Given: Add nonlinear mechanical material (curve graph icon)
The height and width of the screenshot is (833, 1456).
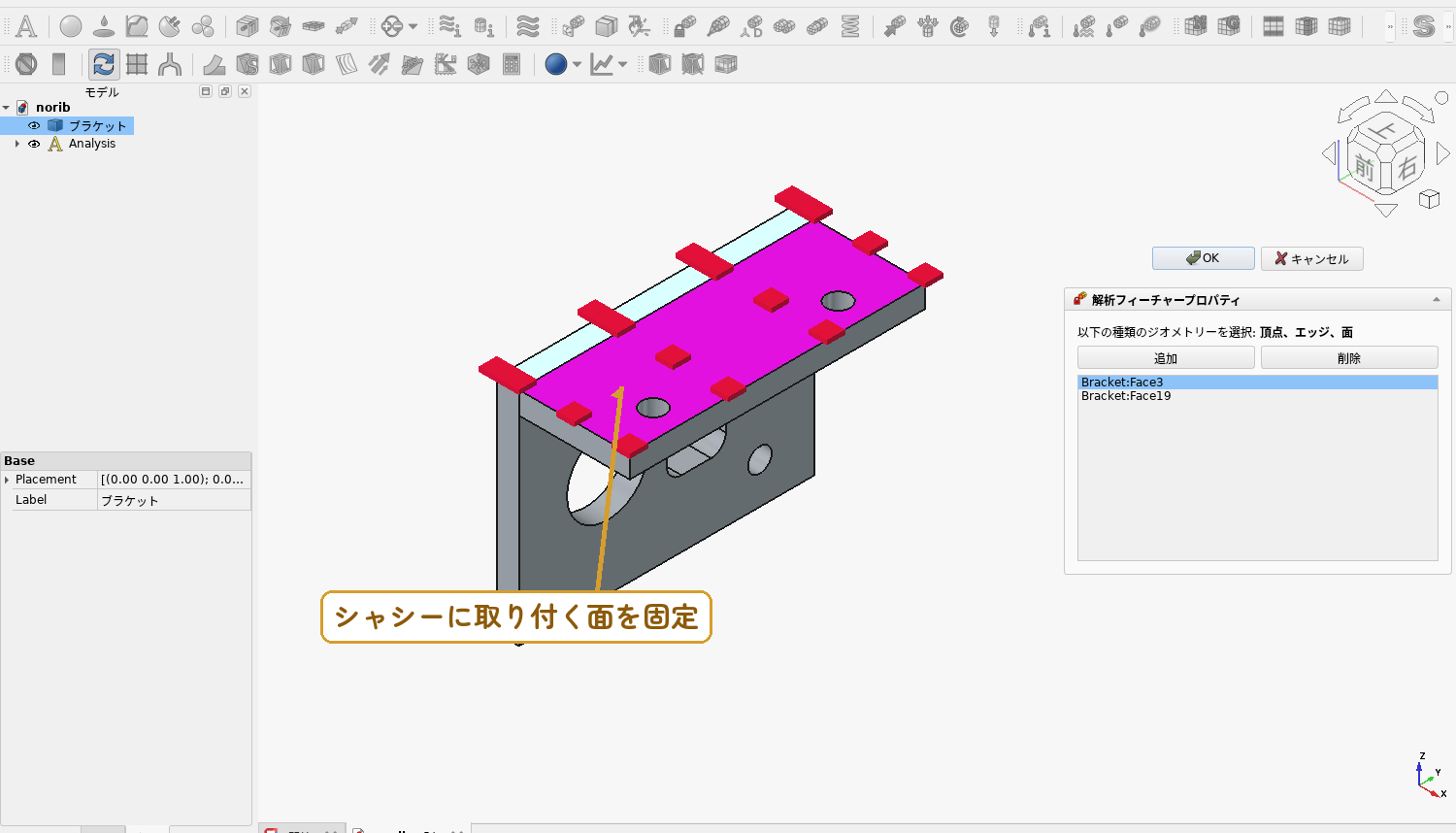Looking at the screenshot, I should pos(137,26).
